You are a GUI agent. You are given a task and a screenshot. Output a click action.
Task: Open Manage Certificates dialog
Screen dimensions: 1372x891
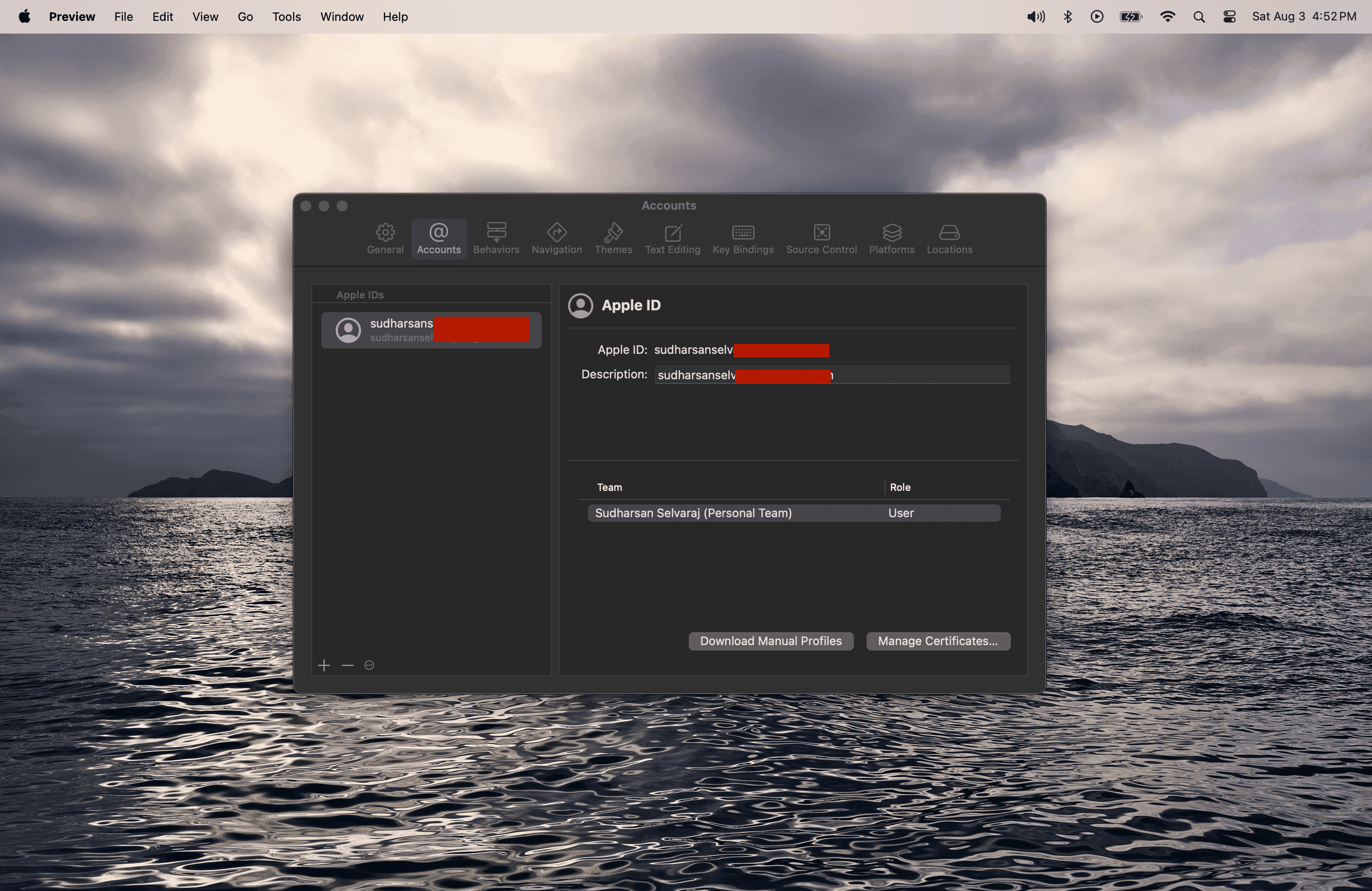(937, 641)
